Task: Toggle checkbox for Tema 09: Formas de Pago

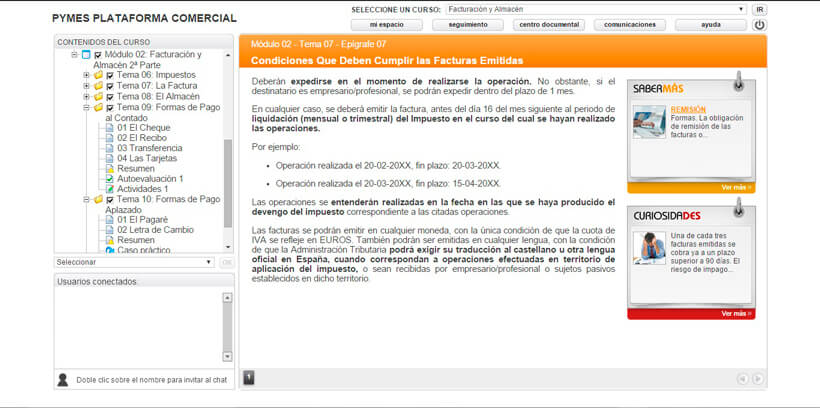Action: pos(110,108)
